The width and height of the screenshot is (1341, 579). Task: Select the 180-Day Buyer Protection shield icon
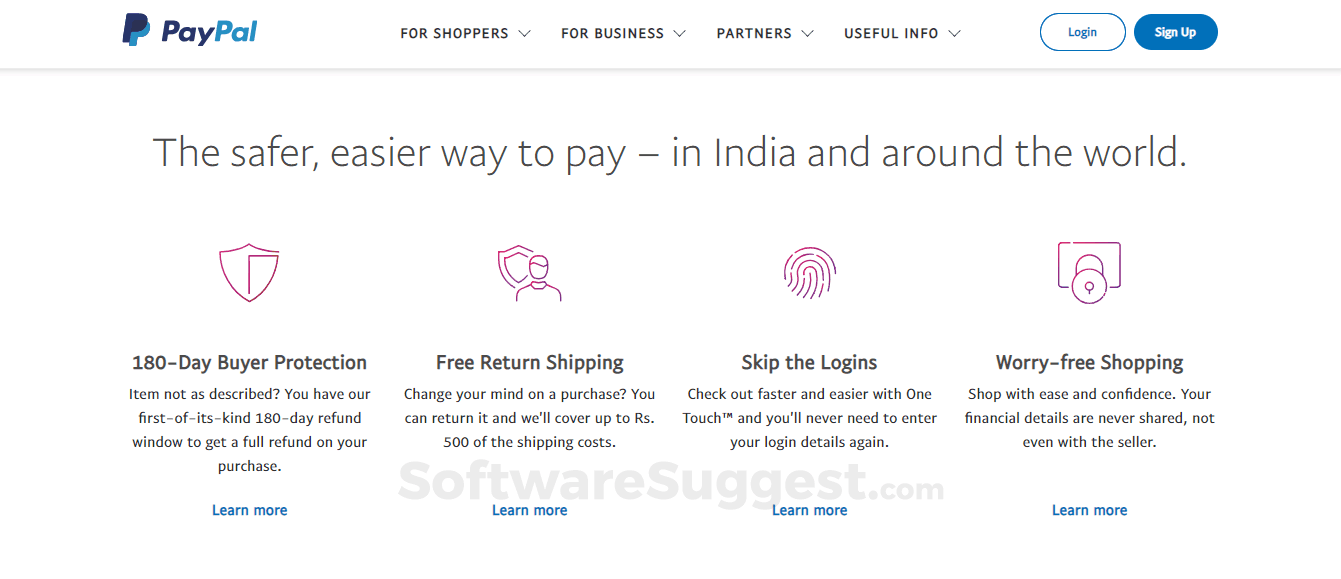tap(249, 271)
